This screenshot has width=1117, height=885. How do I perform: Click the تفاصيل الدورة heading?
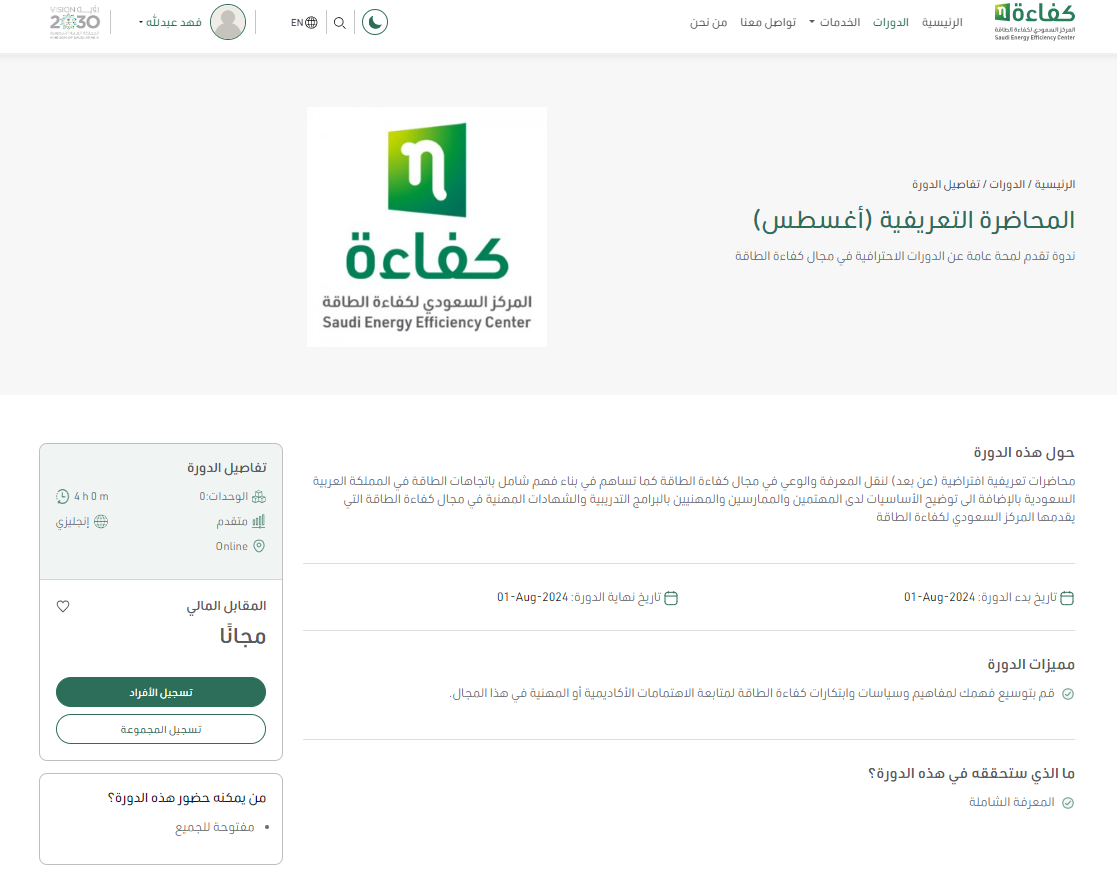pyautogui.click(x=227, y=467)
